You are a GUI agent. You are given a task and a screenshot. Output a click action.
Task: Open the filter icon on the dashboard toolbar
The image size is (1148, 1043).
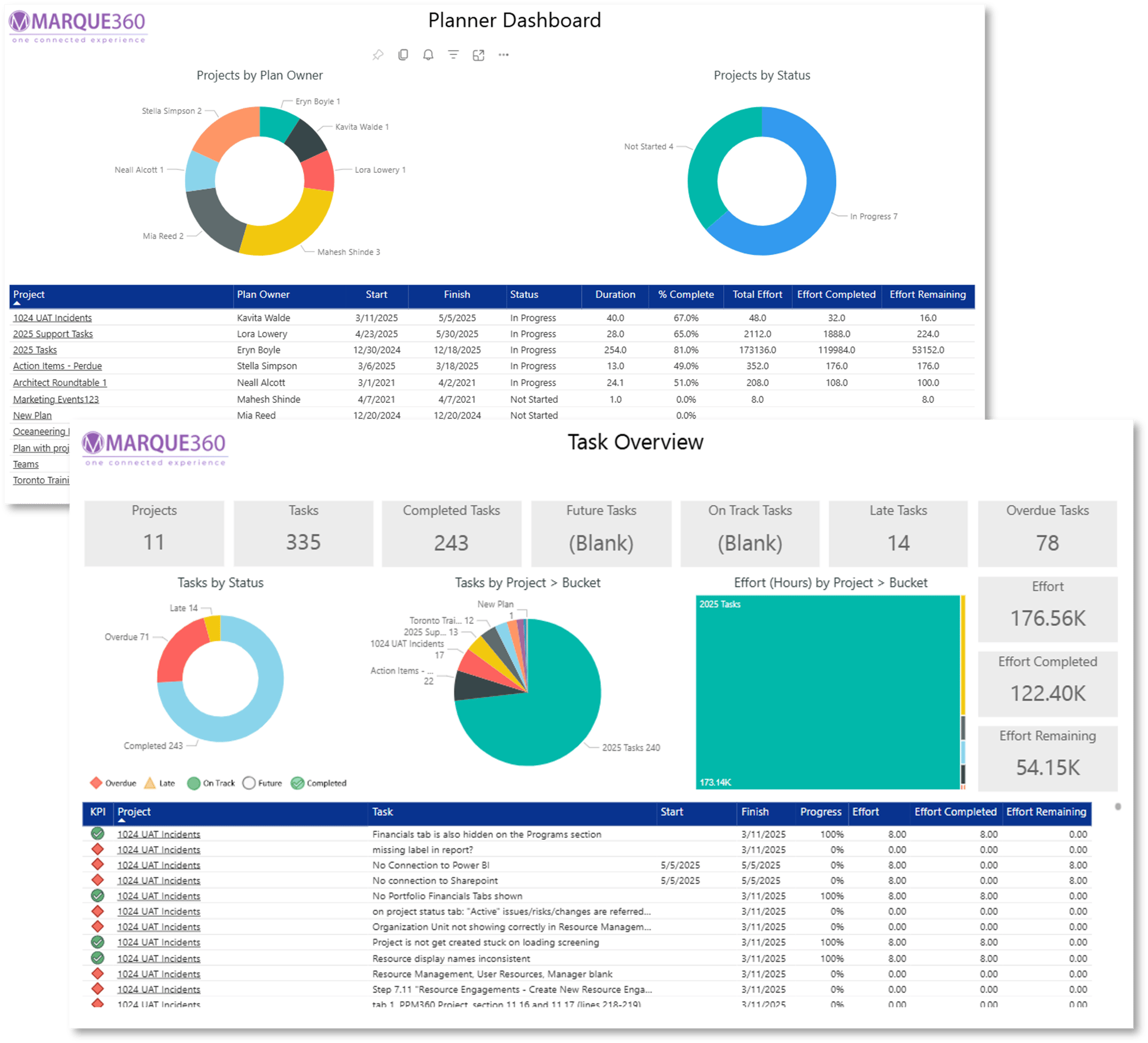point(453,55)
